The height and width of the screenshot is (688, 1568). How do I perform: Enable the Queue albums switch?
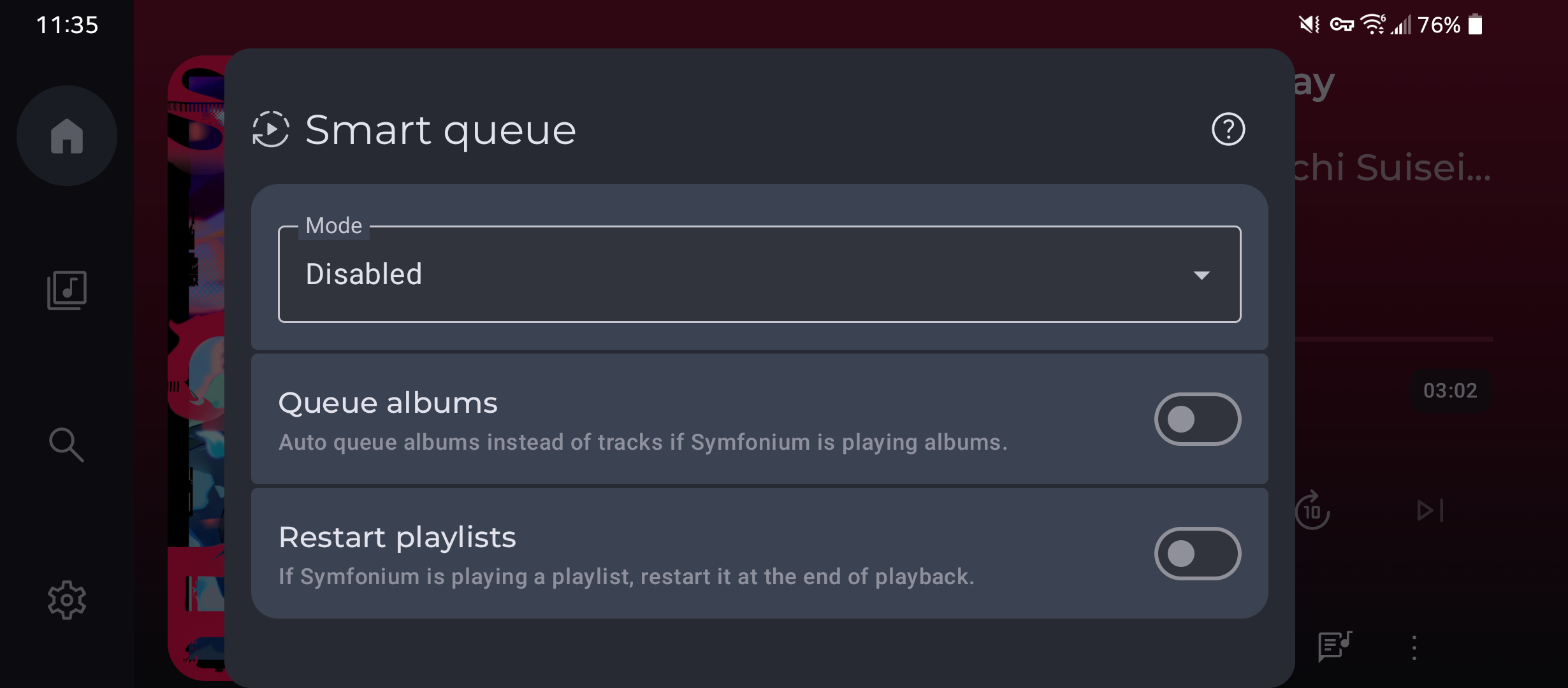[1197, 419]
